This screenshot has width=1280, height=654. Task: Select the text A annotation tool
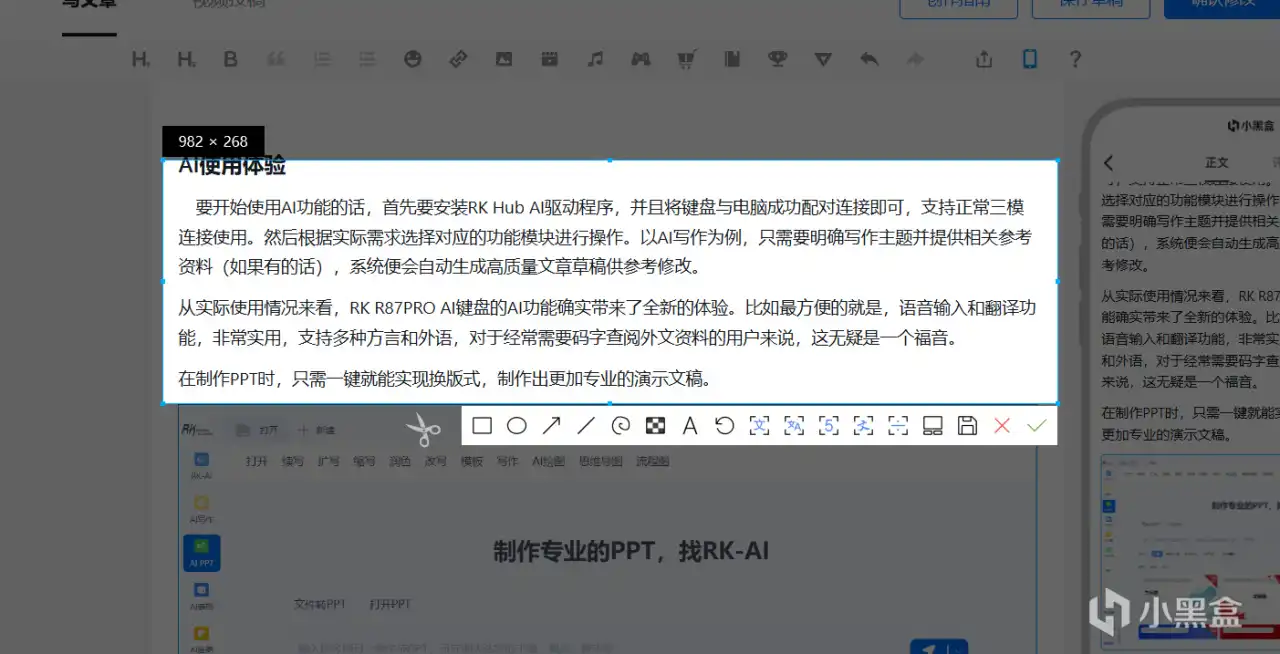[689, 426]
